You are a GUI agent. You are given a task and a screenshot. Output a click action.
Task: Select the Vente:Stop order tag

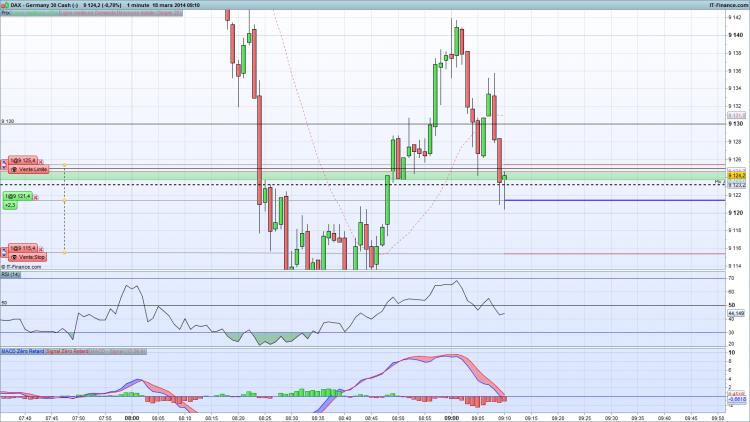[28, 257]
